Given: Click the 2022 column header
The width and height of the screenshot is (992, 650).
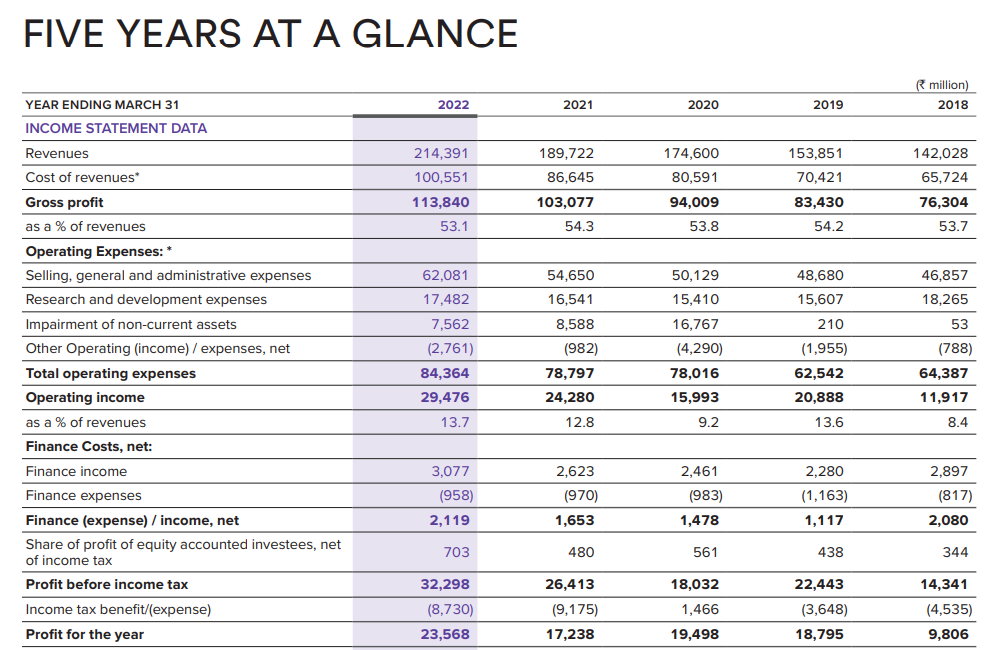Looking at the screenshot, I should point(453,105).
